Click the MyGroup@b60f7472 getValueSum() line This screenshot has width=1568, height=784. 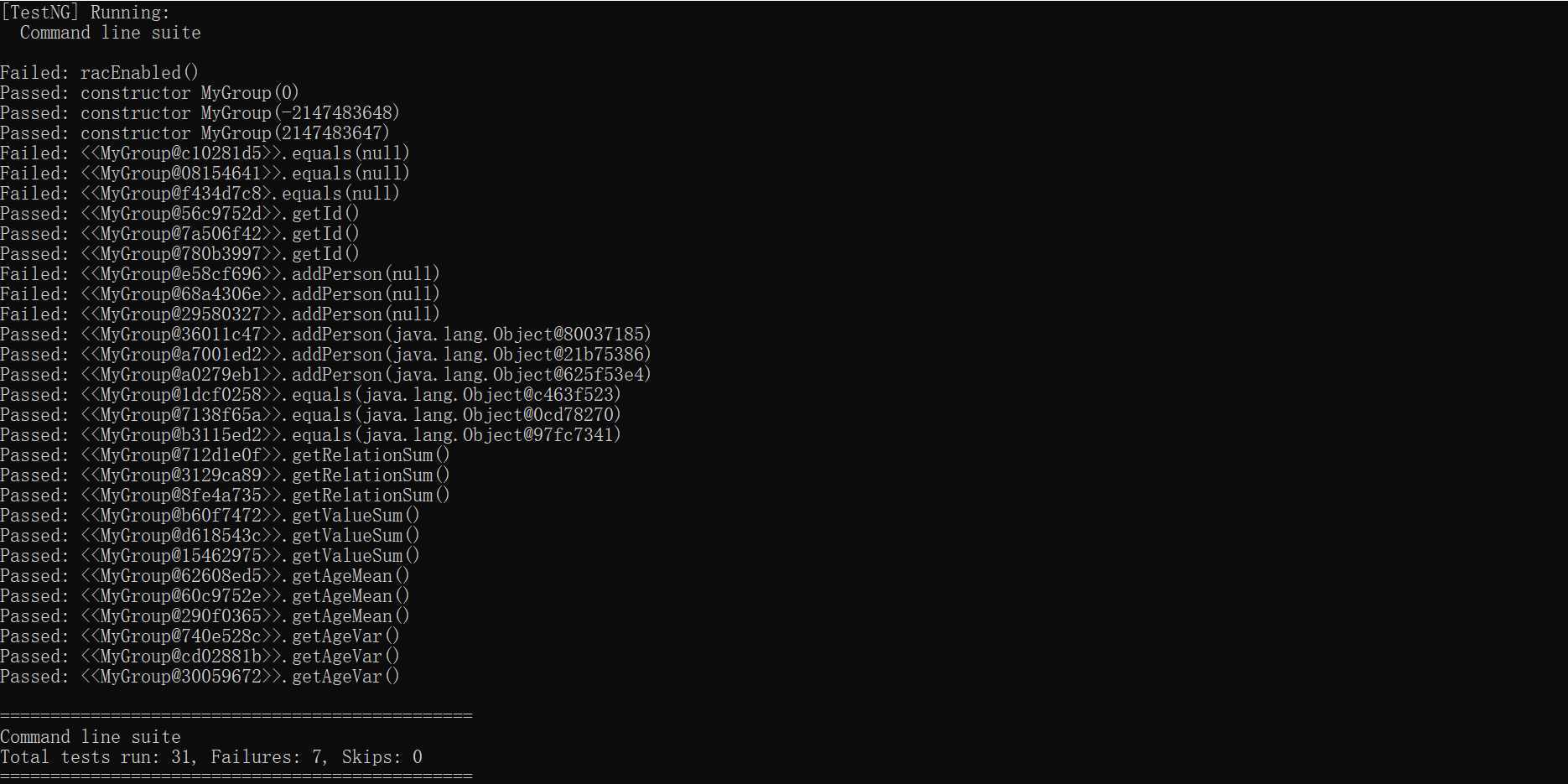tap(210, 516)
